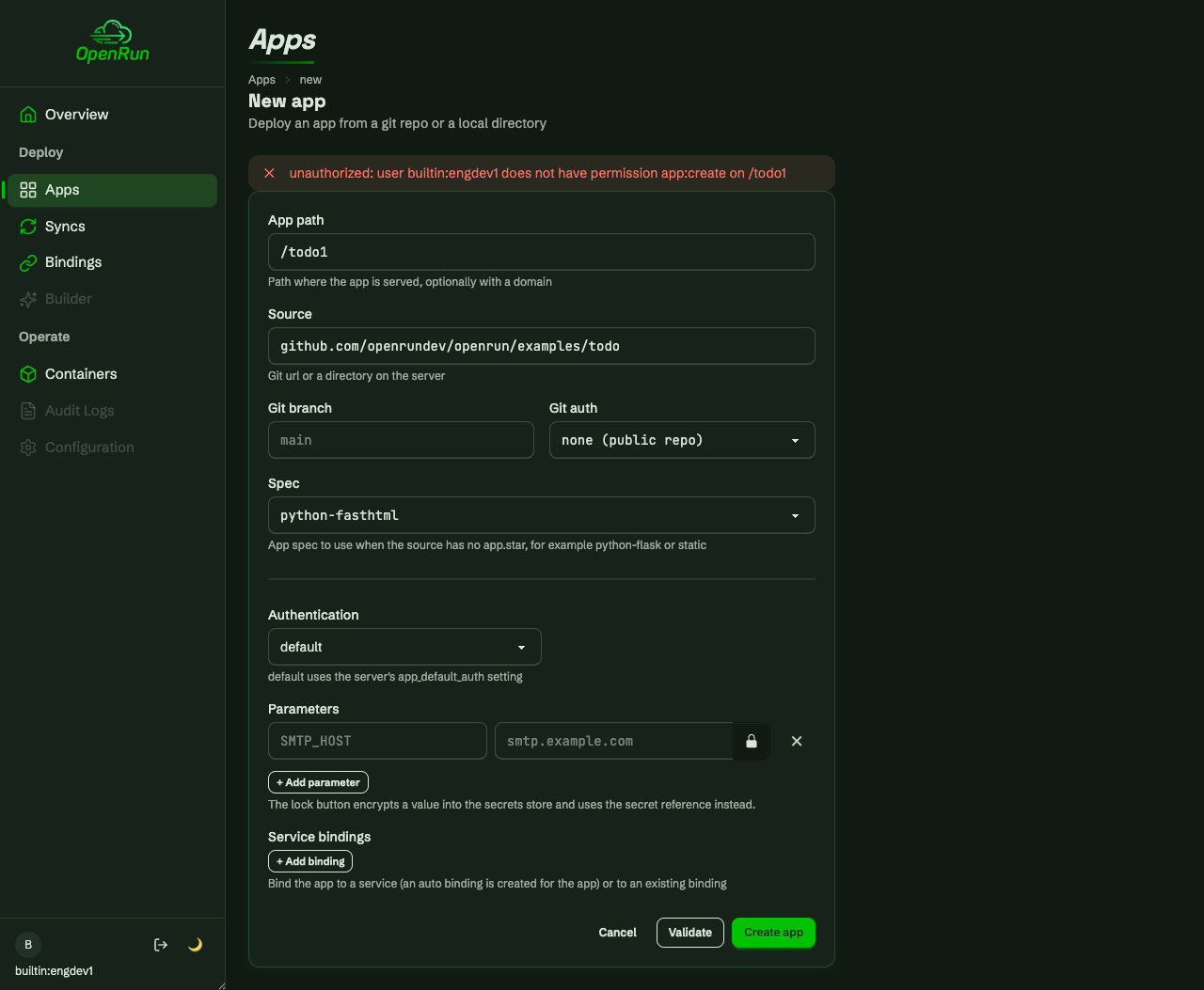Click the Bindings link icon
Screen dimensions: 1204x990
pyautogui.click(x=28, y=262)
